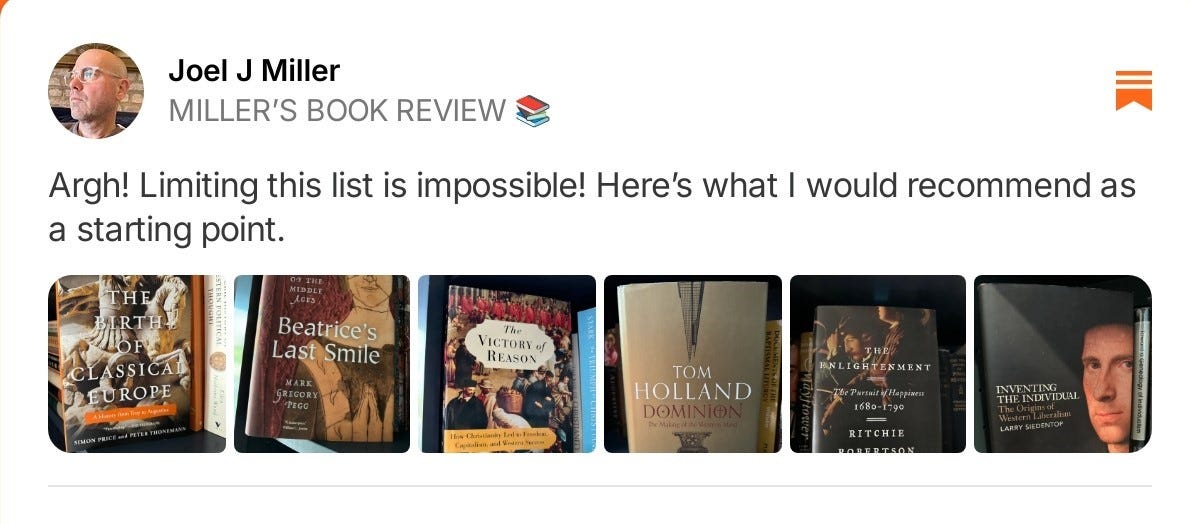This screenshot has width=1190, height=524.
Task: Select the post text beginning with Argh!
Action: click(x=592, y=208)
